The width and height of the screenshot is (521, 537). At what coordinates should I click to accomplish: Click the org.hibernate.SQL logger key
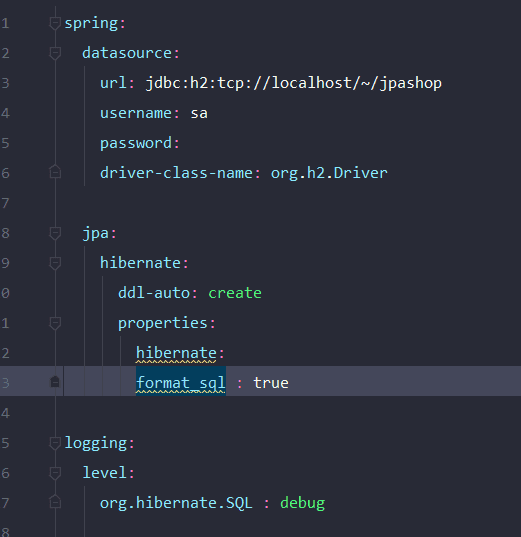click(x=176, y=503)
